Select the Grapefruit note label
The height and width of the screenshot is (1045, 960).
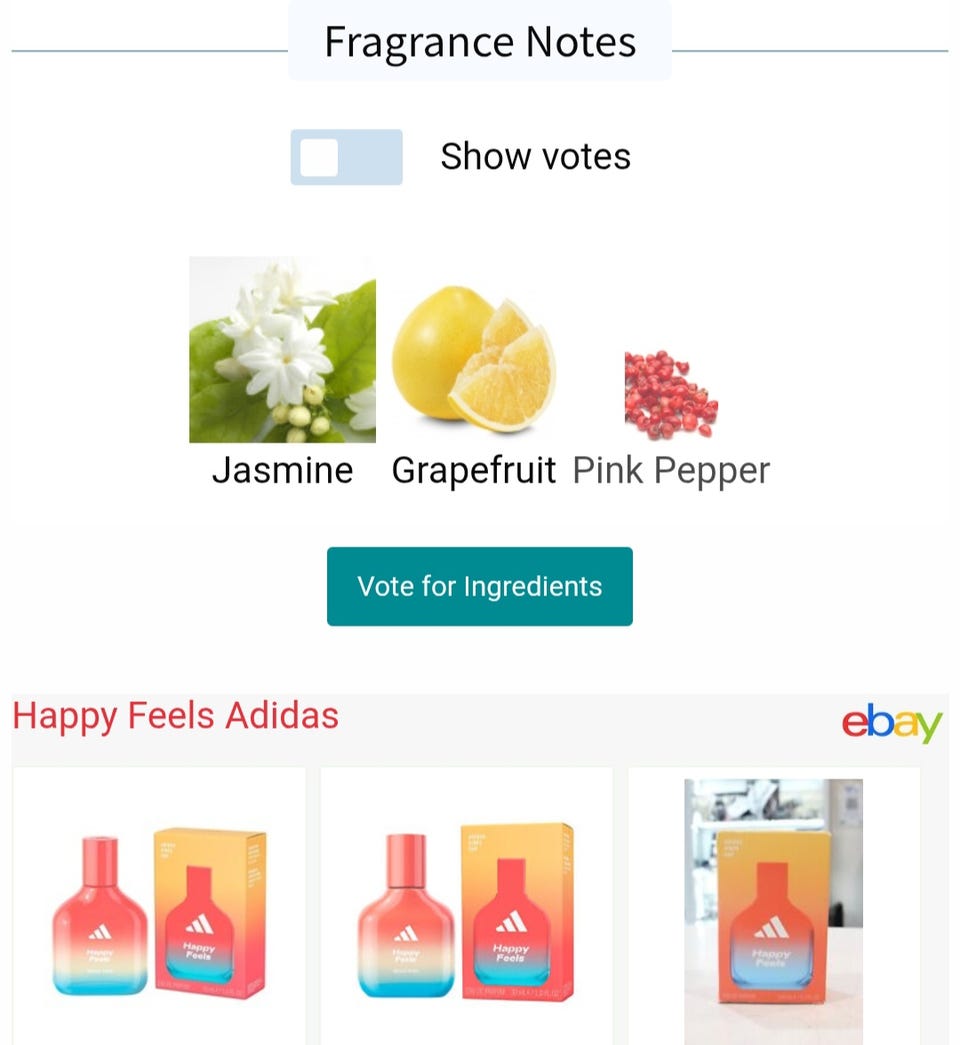474,471
